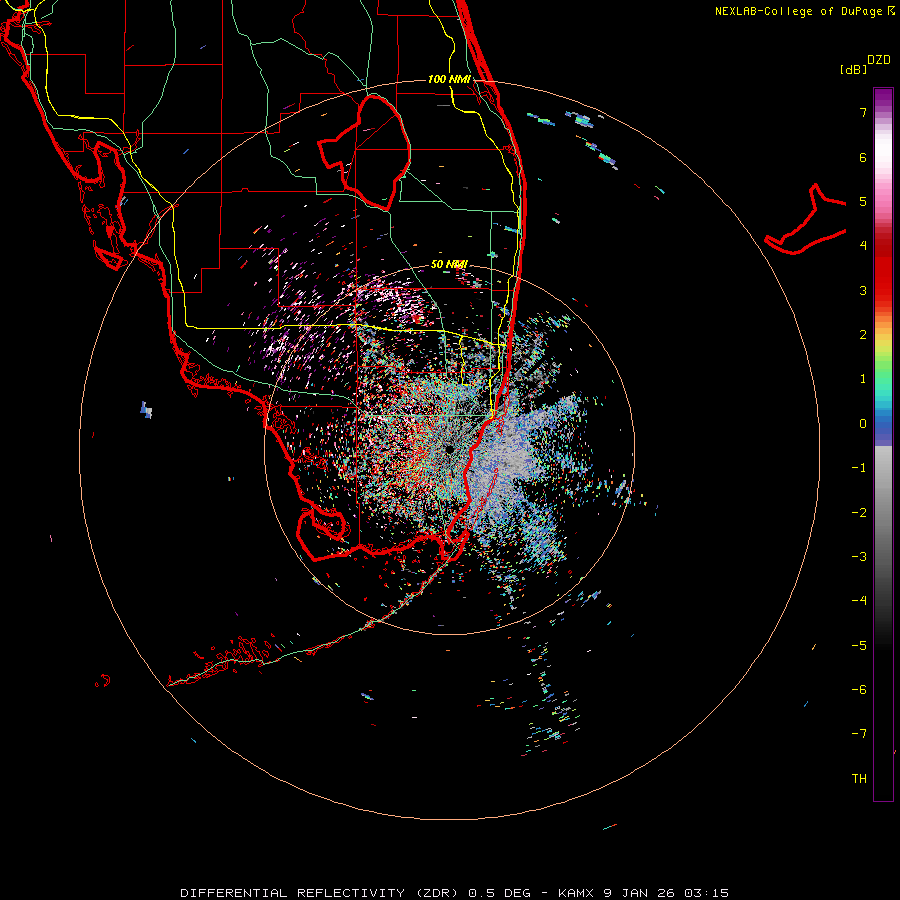Image resolution: width=900 pixels, height=900 pixels.
Task: Select the NEXLAB-College of DuPage credit text
Action: [804, 11]
